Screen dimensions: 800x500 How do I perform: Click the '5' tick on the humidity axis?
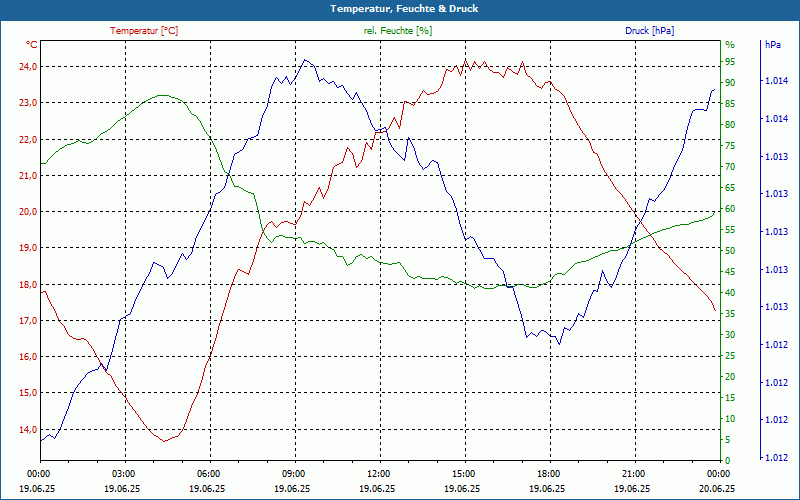728,439
